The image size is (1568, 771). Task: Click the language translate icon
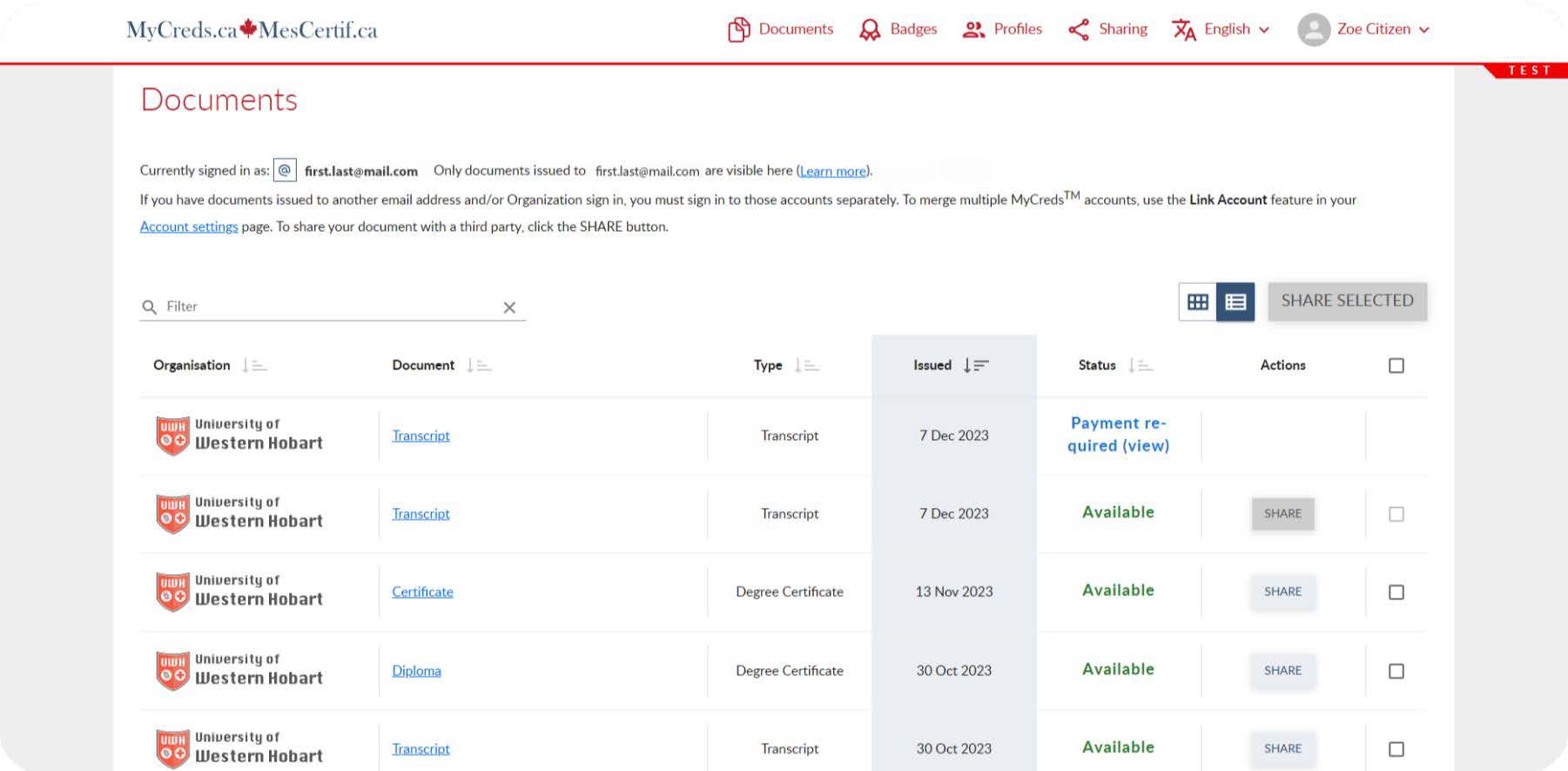pyautogui.click(x=1183, y=30)
